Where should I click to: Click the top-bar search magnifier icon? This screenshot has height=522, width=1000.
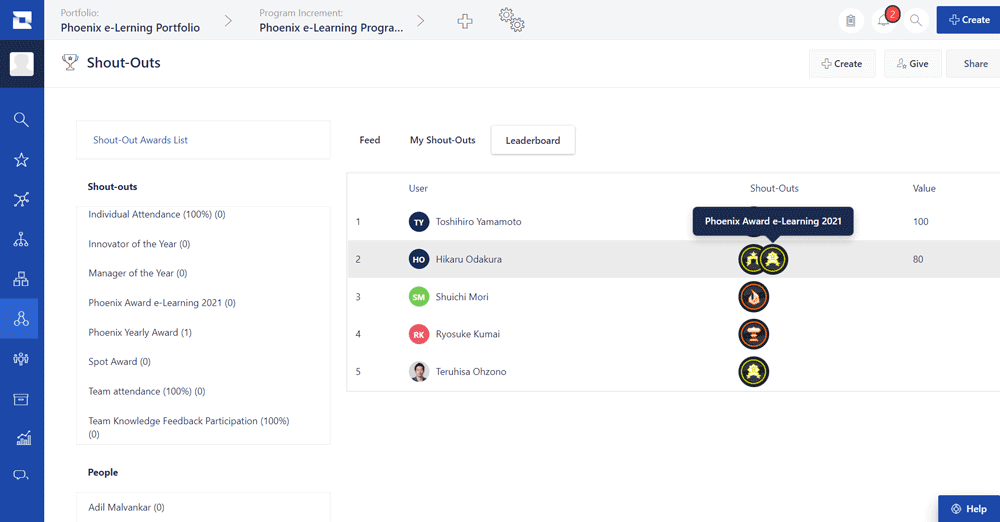coord(916,20)
